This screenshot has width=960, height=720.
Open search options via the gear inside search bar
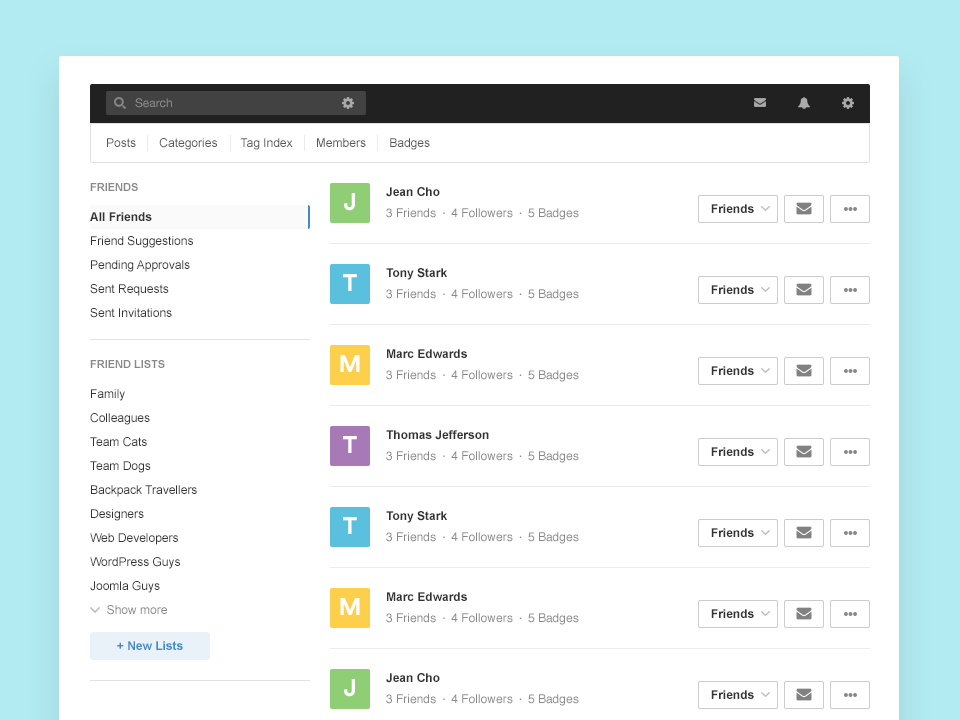point(348,103)
